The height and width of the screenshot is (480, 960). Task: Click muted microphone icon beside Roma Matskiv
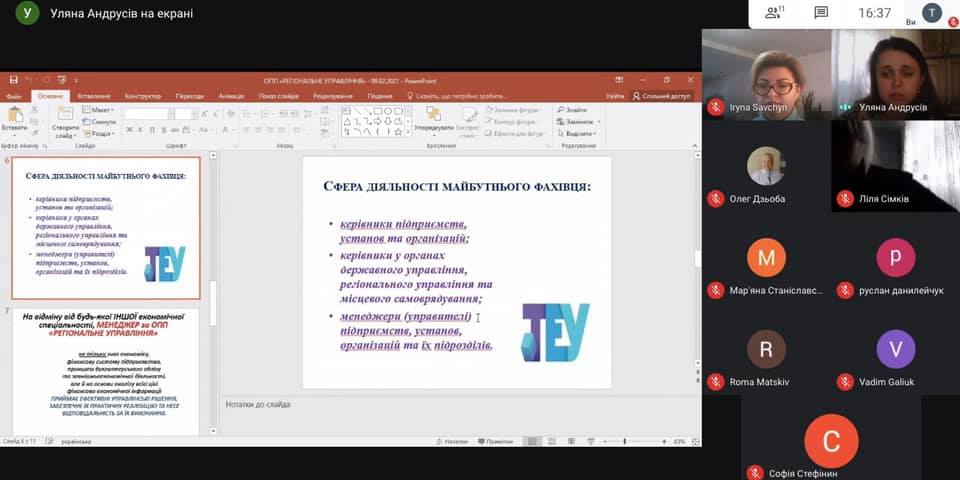point(716,382)
